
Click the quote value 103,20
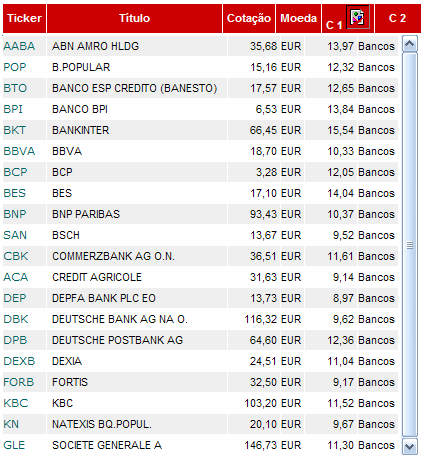click(261, 403)
